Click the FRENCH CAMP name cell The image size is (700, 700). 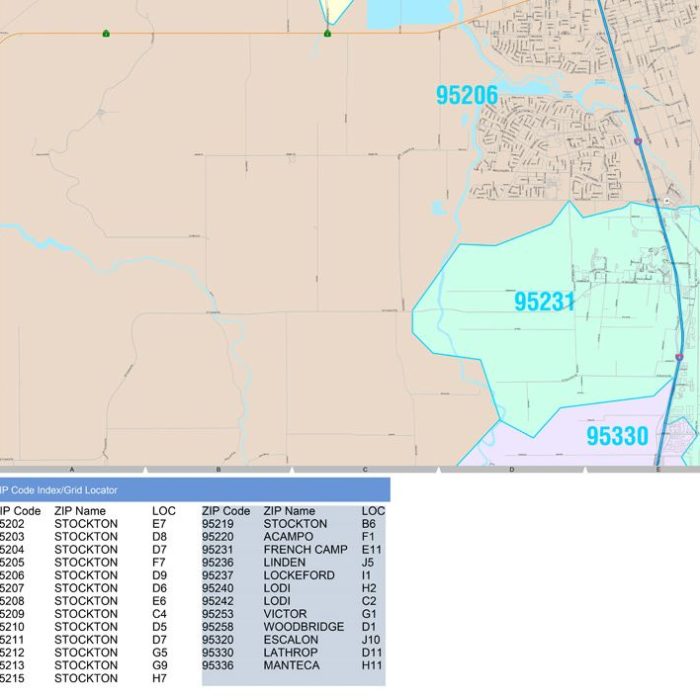click(305, 550)
